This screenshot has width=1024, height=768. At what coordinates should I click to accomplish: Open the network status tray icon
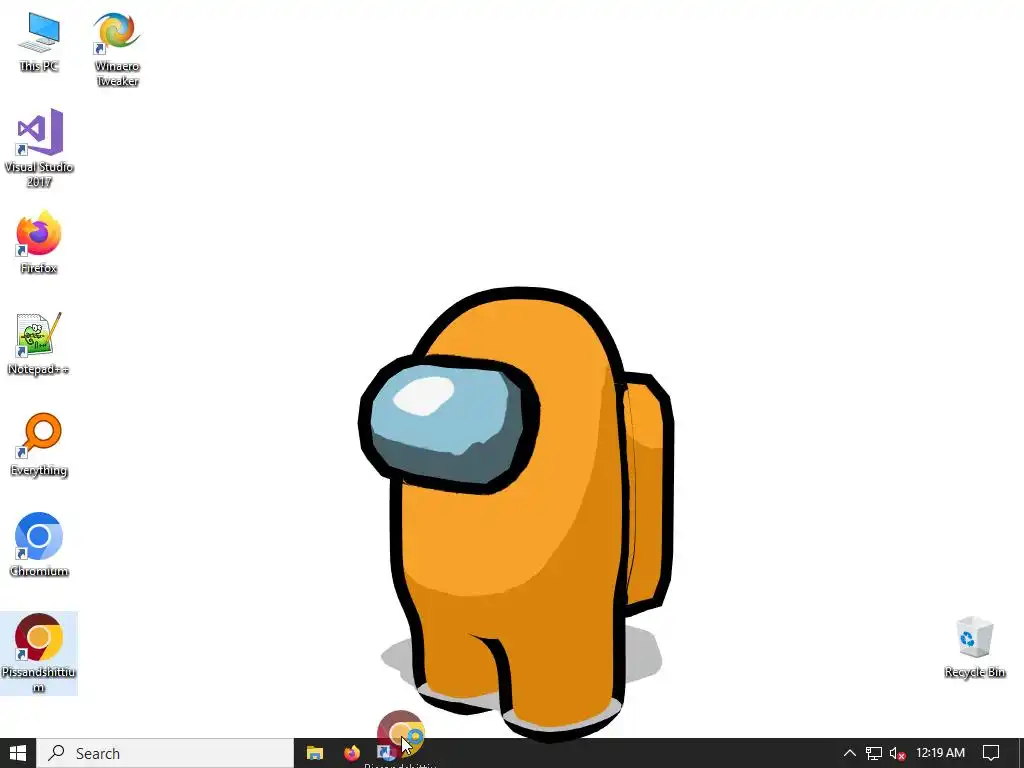873,753
